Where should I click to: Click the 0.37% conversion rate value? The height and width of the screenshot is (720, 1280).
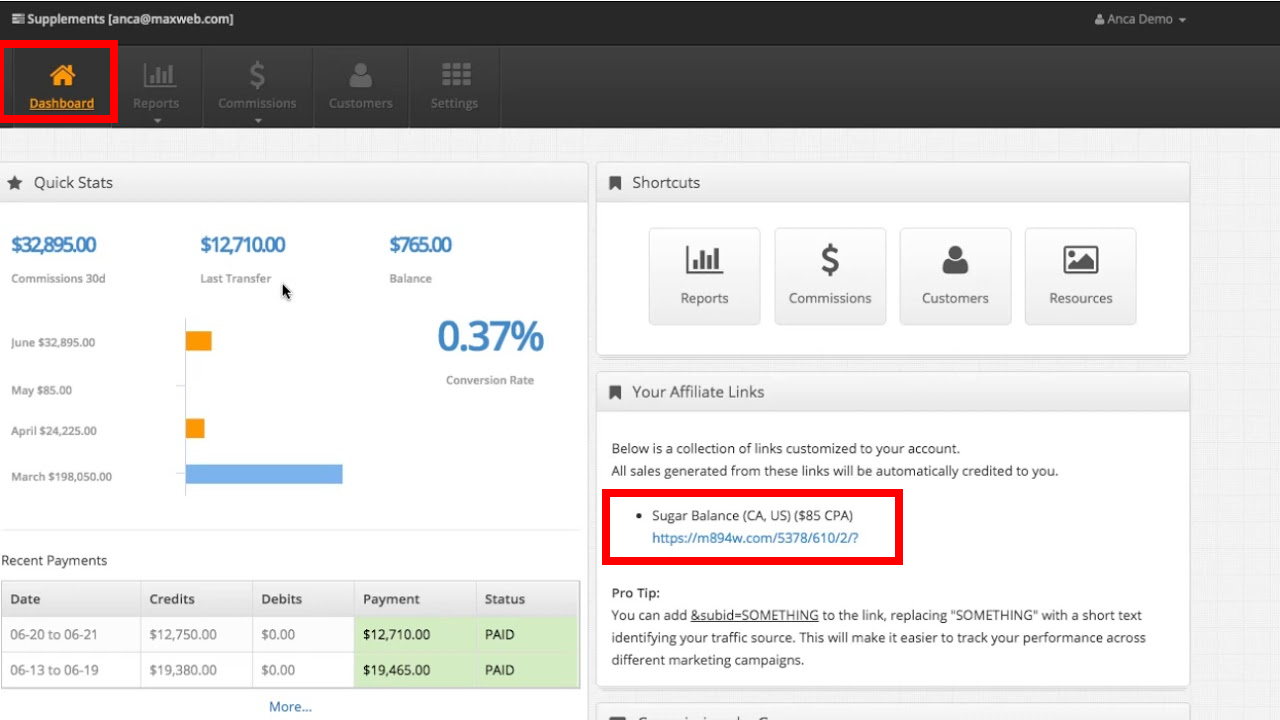pos(490,337)
